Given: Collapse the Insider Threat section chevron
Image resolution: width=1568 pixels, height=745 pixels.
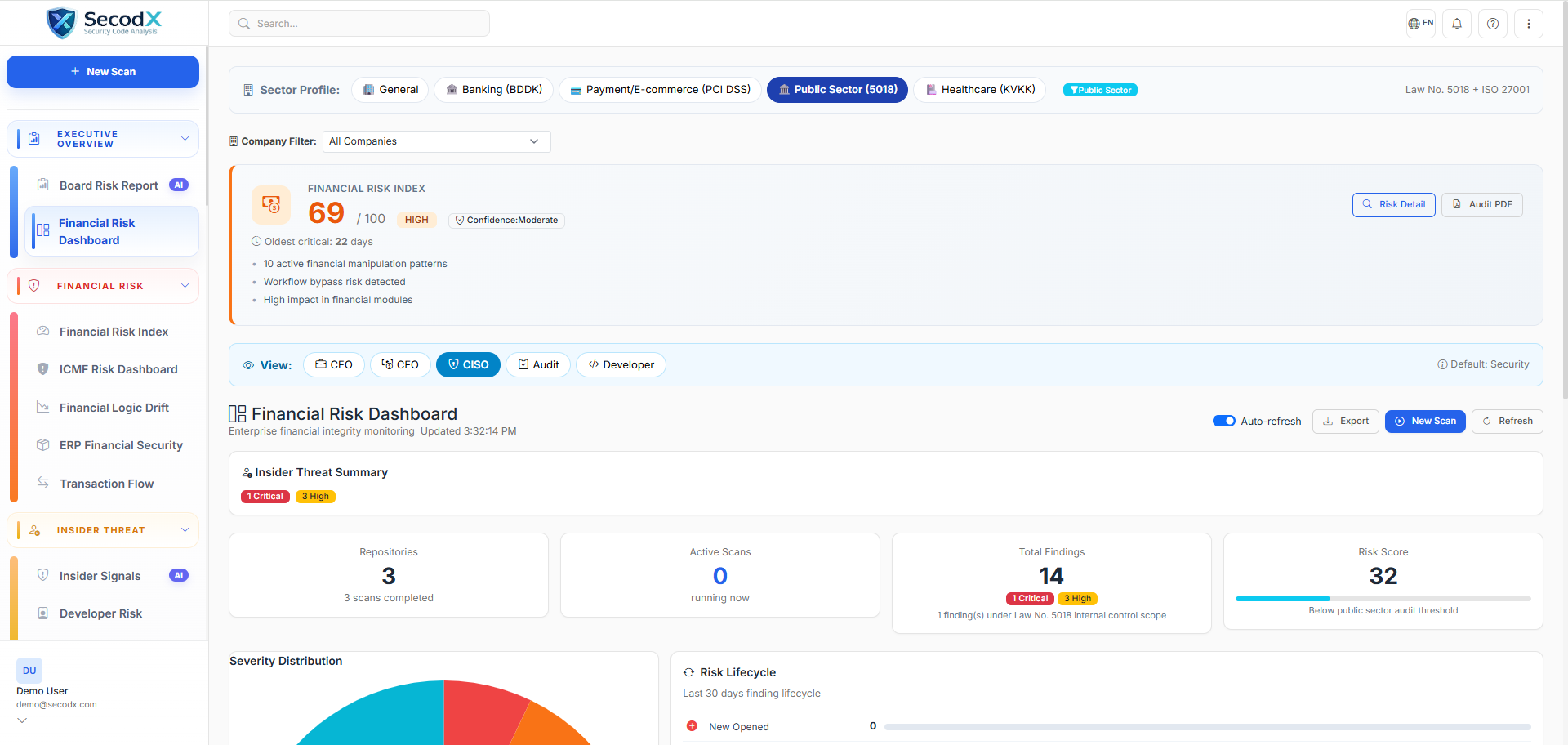Looking at the screenshot, I should pos(185,530).
